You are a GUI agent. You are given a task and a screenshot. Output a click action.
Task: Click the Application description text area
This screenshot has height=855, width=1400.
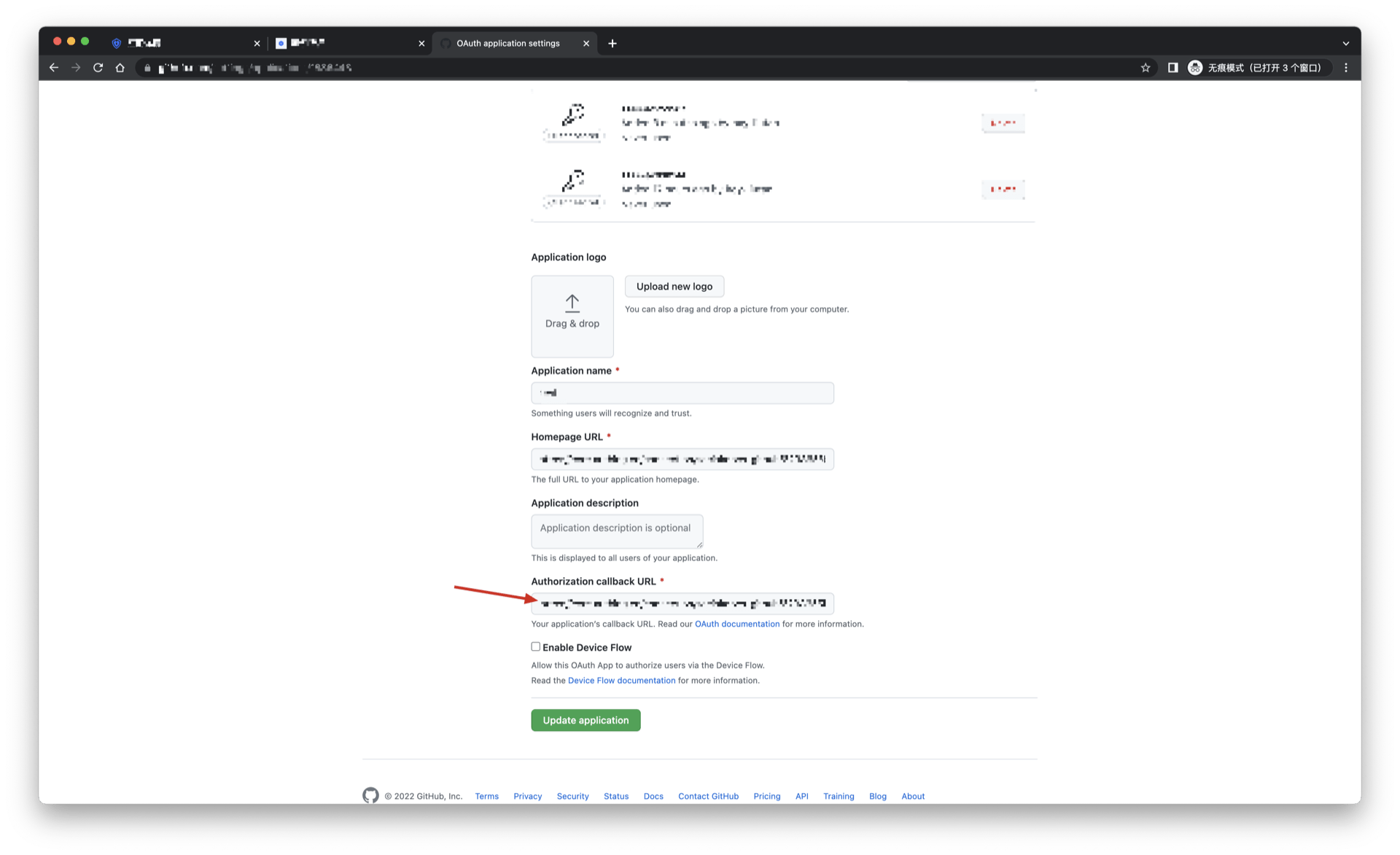(x=616, y=530)
